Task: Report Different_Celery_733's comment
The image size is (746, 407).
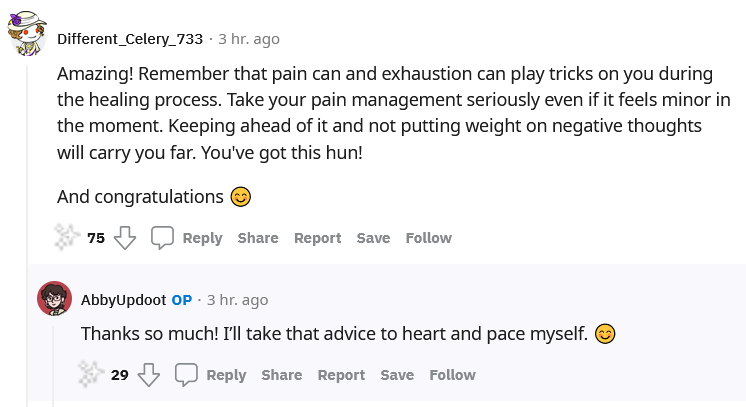Action: coord(317,238)
